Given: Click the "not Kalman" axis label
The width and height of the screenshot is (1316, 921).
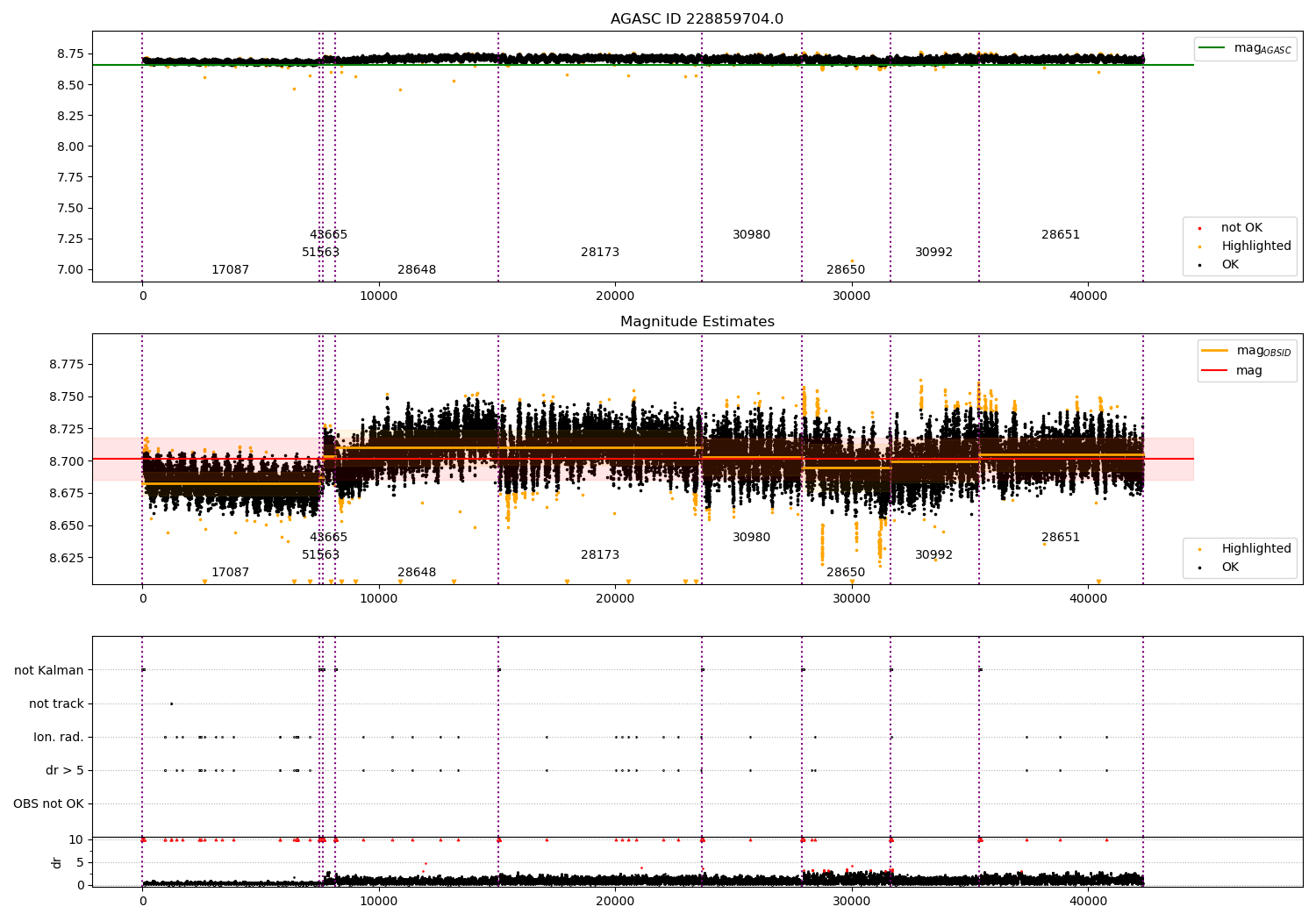Looking at the screenshot, I should coord(49,670).
